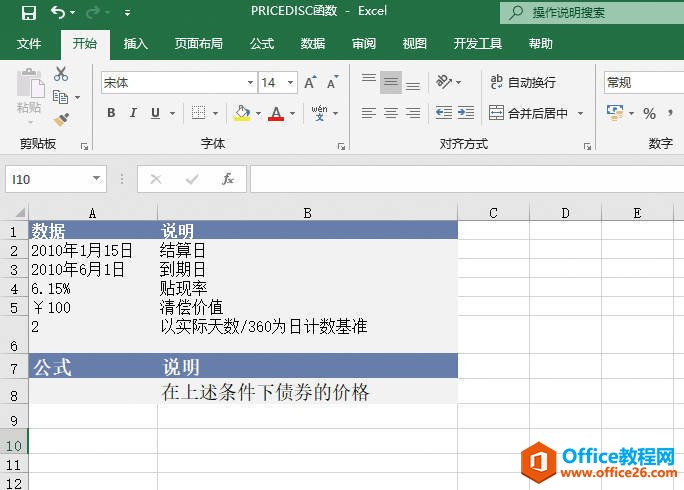Toggle underline formatting
The height and width of the screenshot is (490, 684).
[x=155, y=113]
